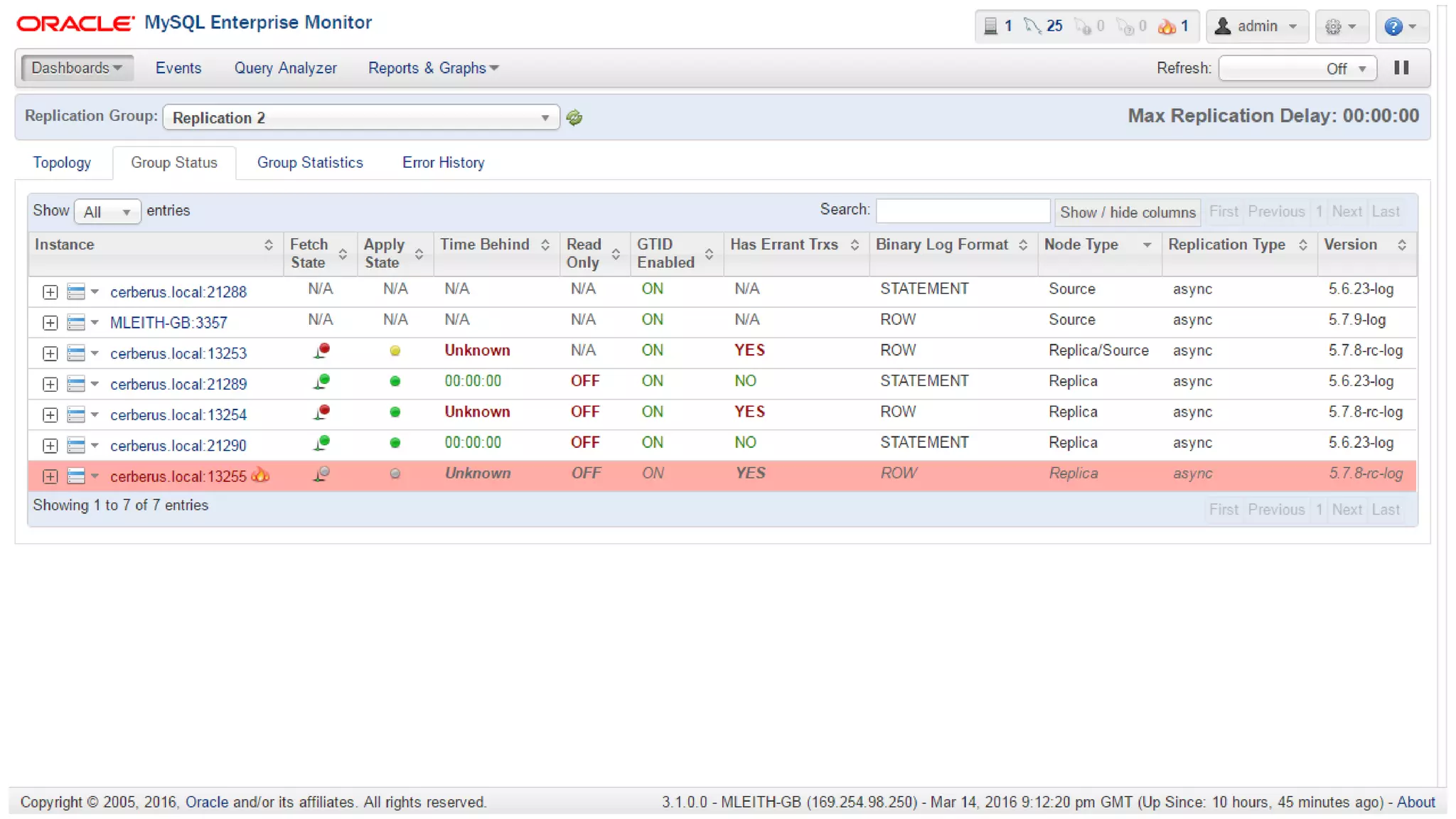This screenshot has height=819, width=1456.
Task: Expand the cerberus.local:21288 row
Action: 50,292
